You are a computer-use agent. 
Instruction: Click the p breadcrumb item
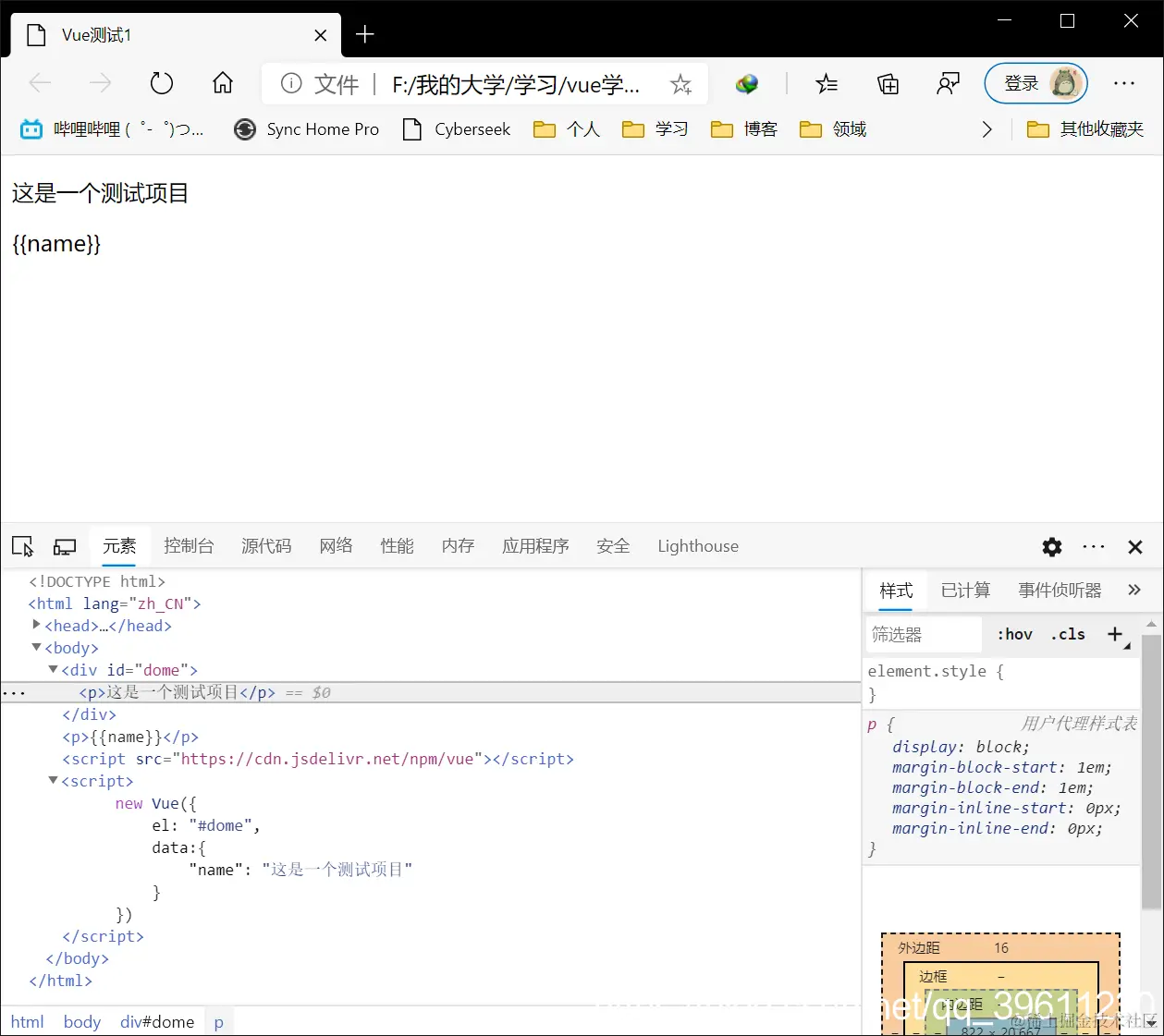coord(219,1022)
